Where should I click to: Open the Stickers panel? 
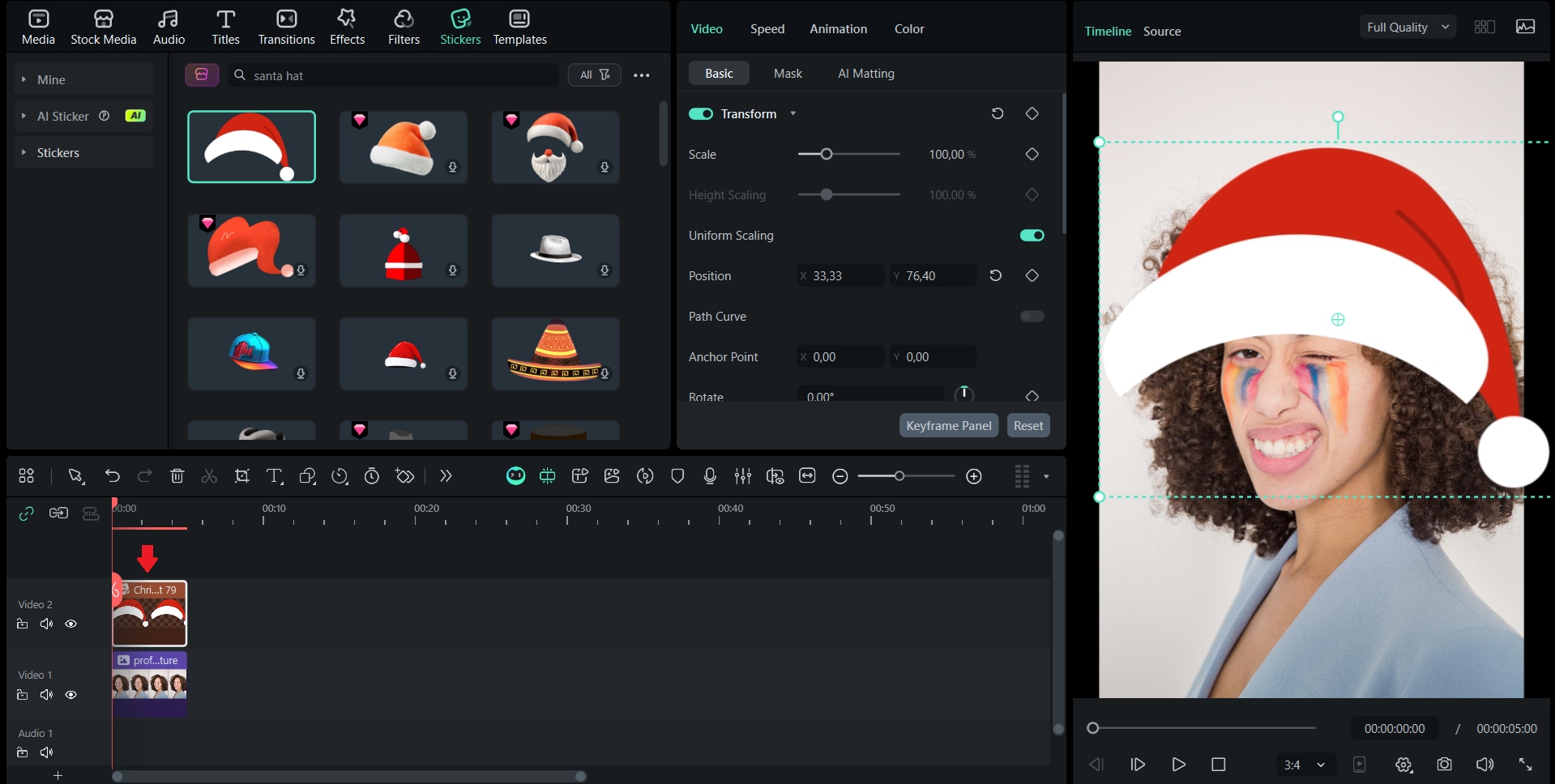459,26
